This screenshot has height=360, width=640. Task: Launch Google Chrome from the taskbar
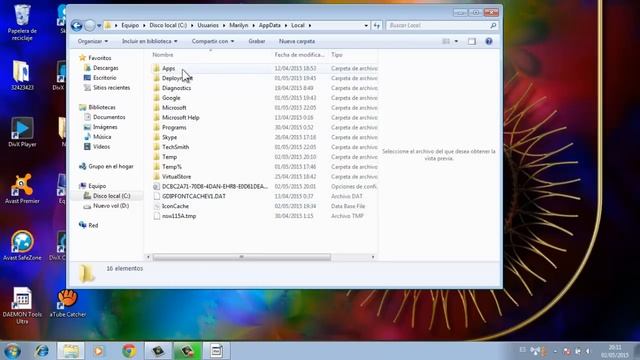tap(129, 351)
